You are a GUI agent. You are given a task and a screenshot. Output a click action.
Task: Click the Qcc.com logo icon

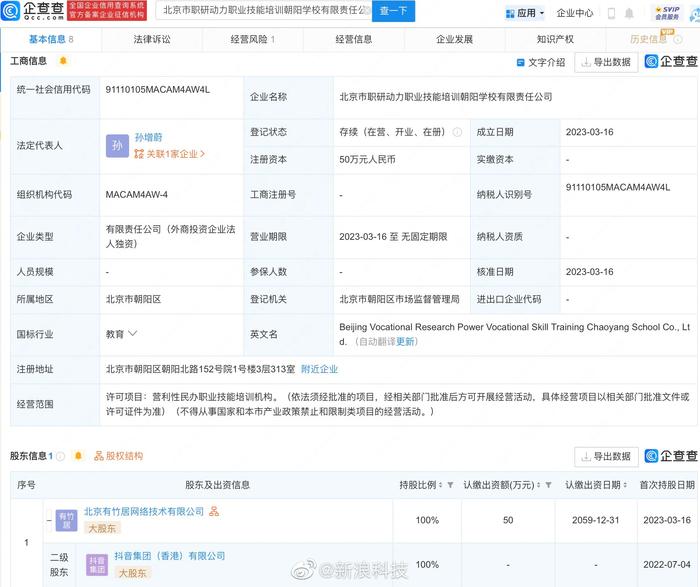pyautogui.click(x=10, y=11)
